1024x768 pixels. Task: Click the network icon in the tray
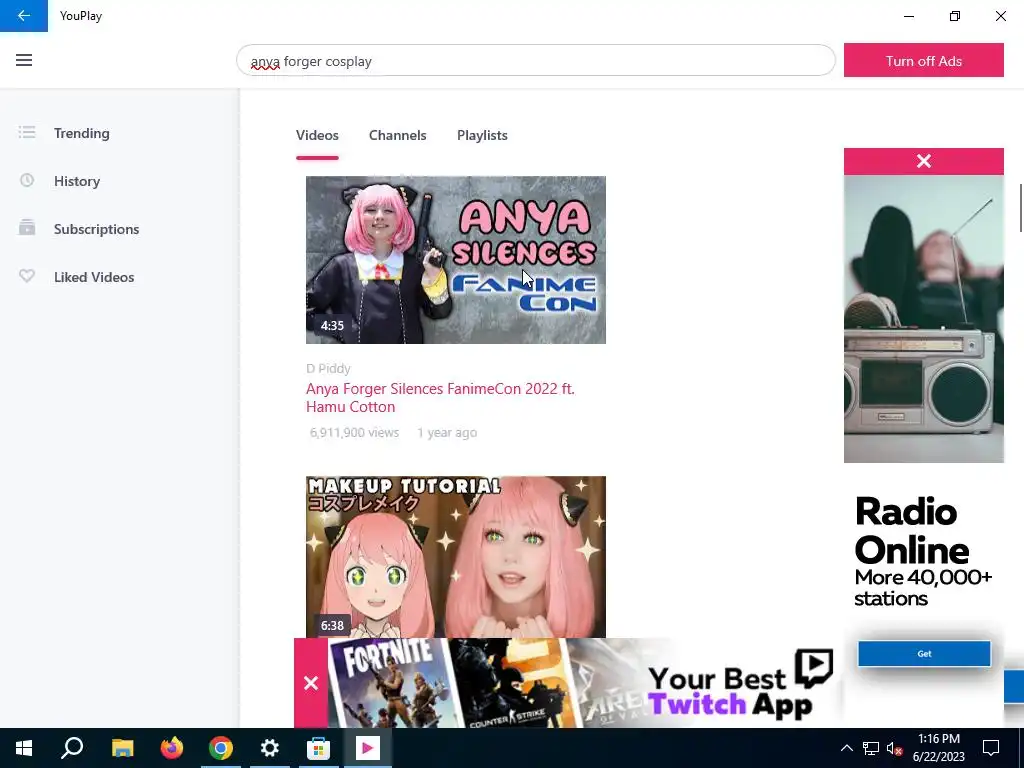coord(871,748)
